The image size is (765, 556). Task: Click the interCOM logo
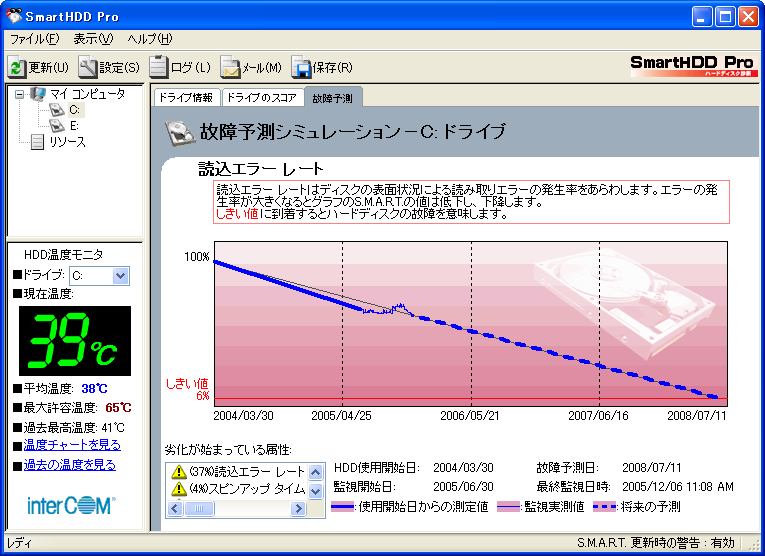pos(71,506)
